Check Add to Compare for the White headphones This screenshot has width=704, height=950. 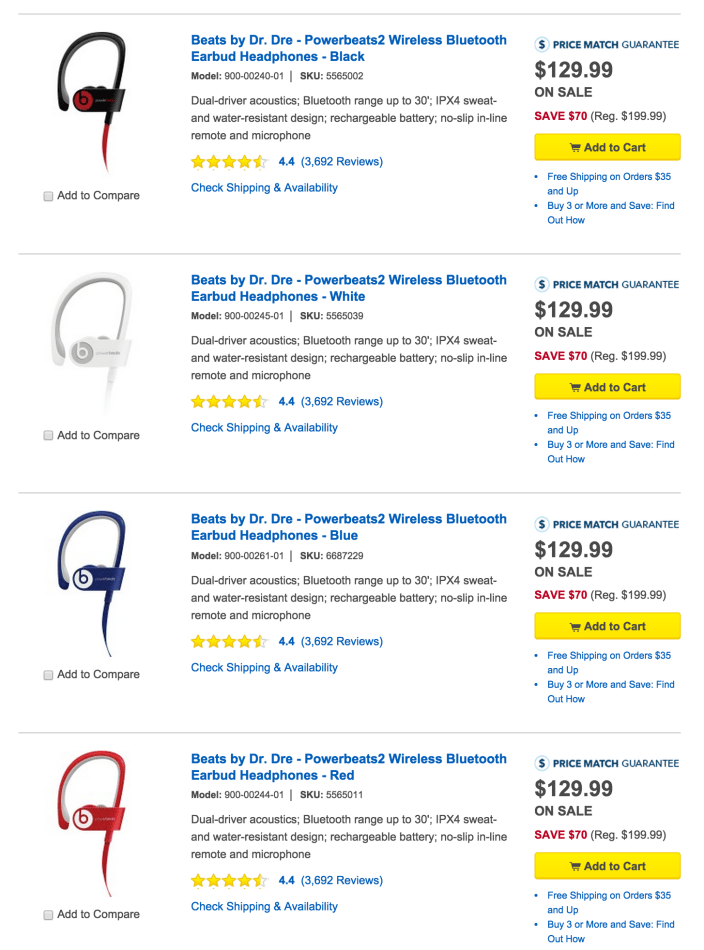click(x=47, y=435)
